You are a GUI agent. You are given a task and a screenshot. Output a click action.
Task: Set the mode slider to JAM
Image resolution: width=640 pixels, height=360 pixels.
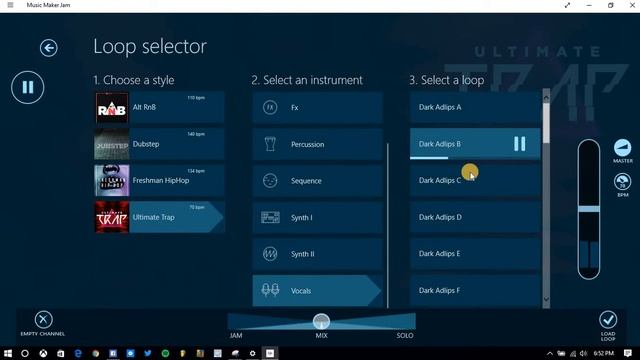(x=236, y=335)
